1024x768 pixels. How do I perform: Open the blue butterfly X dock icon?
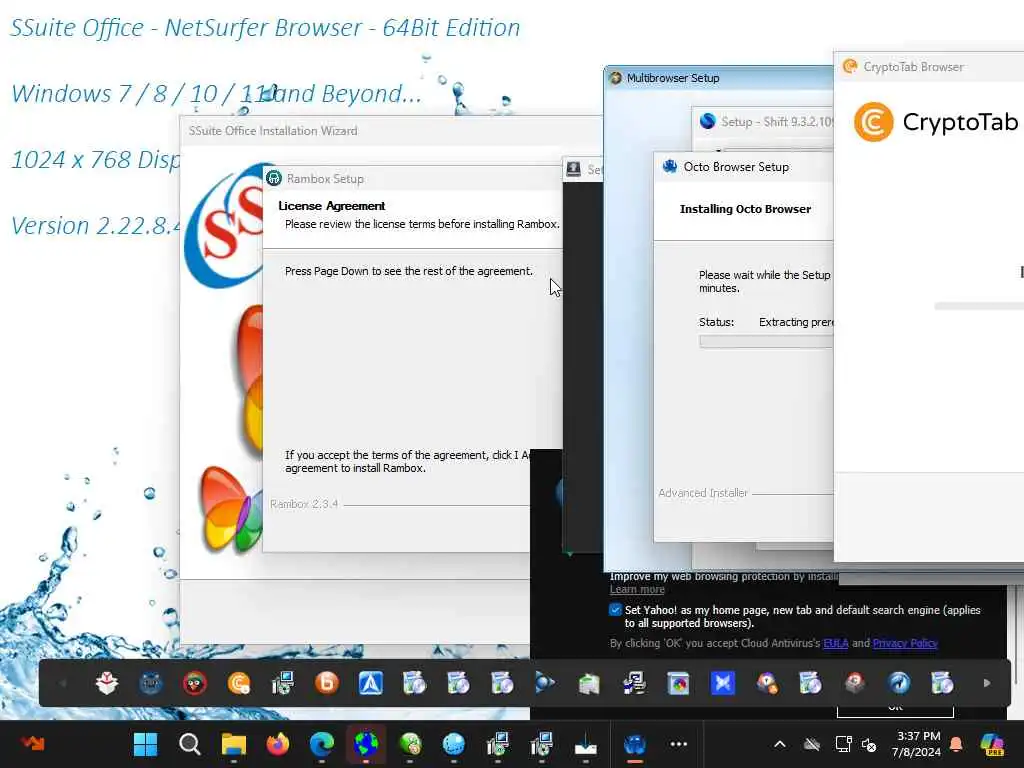click(x=722, y=683)
